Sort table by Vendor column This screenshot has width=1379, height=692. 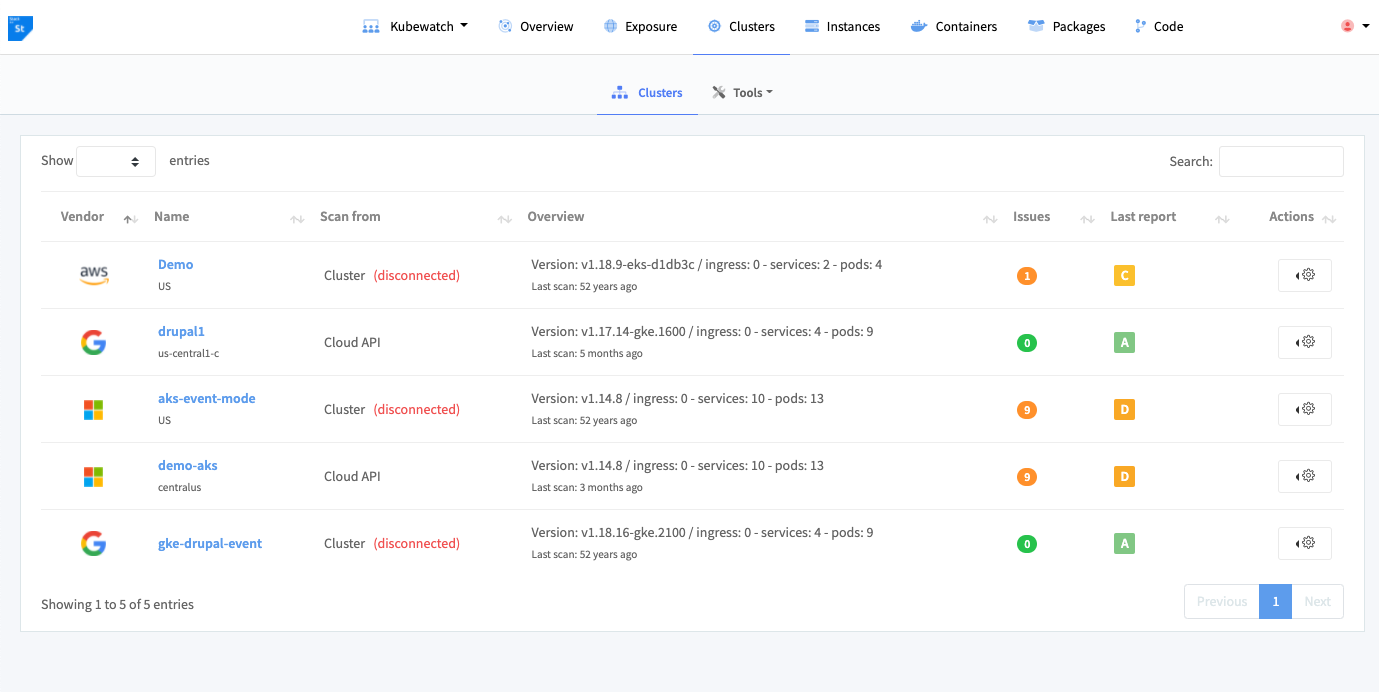coord(93,217)
